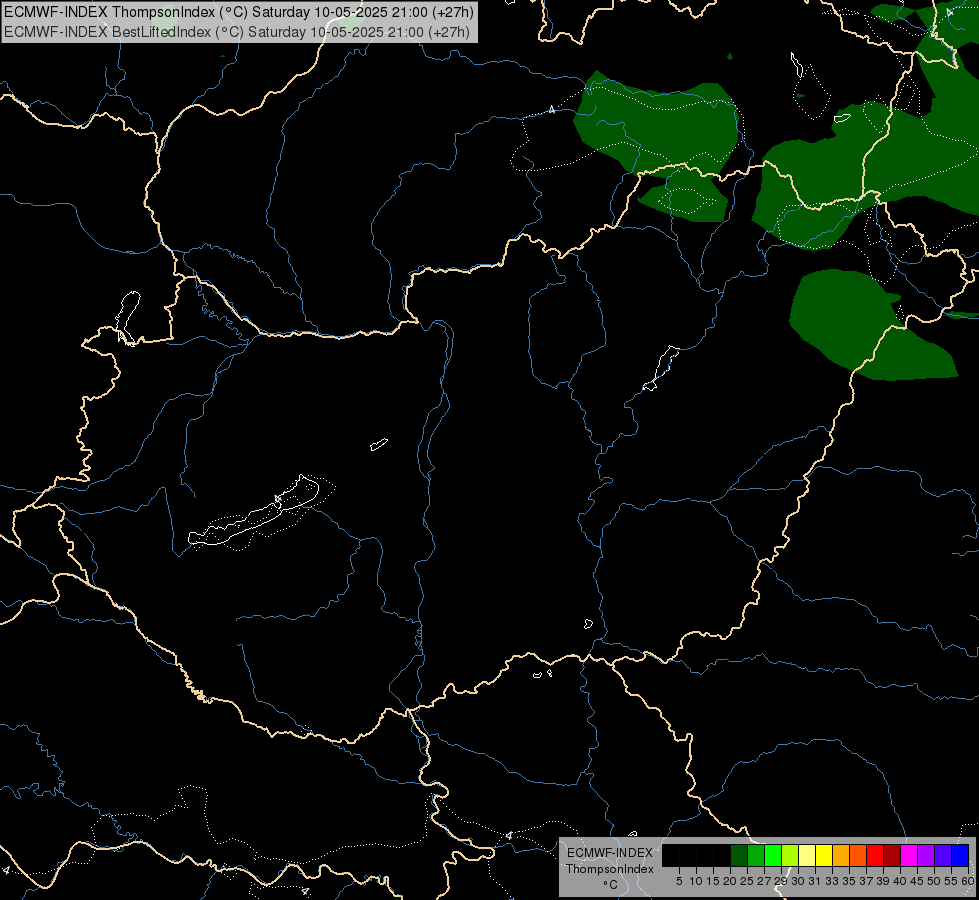This screenshot has width=979, height=900.
Task: Pick the violet 50–55 legend swatch
Action: [x=943, y=855]
